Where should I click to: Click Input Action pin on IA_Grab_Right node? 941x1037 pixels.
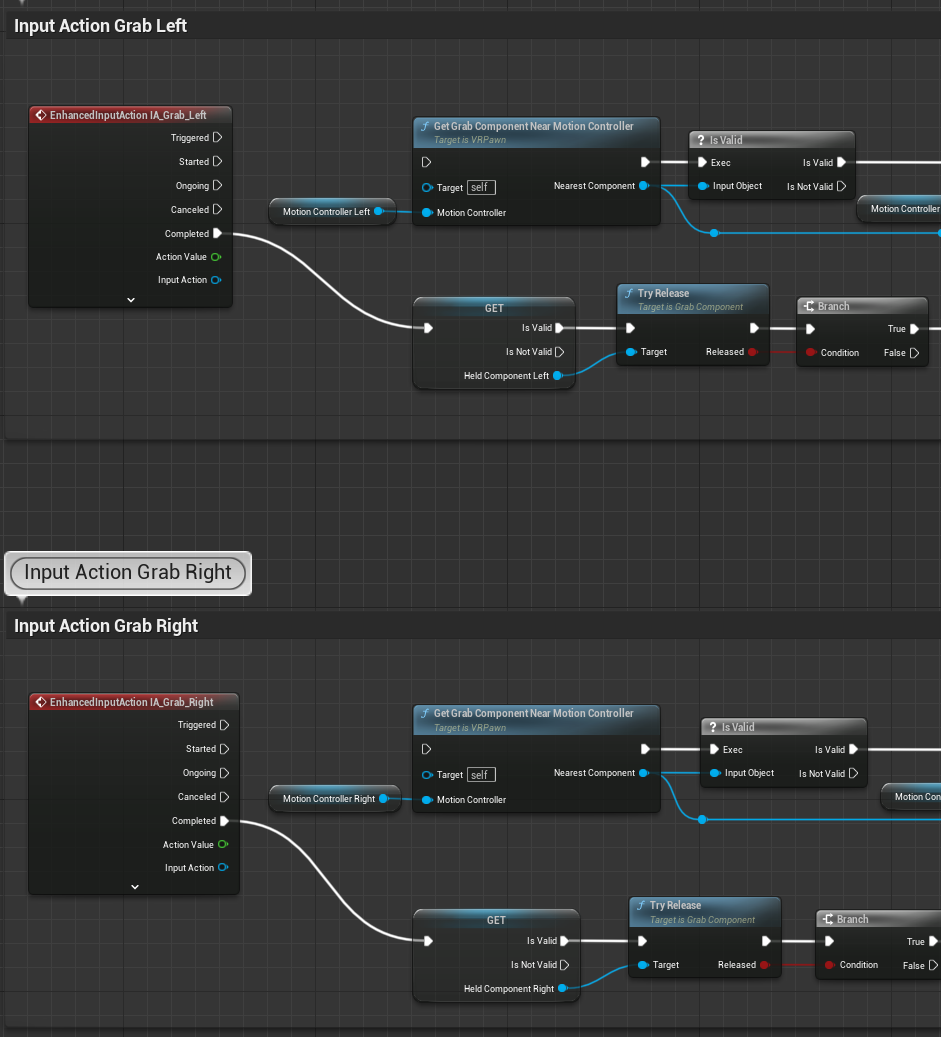(223, 868)
